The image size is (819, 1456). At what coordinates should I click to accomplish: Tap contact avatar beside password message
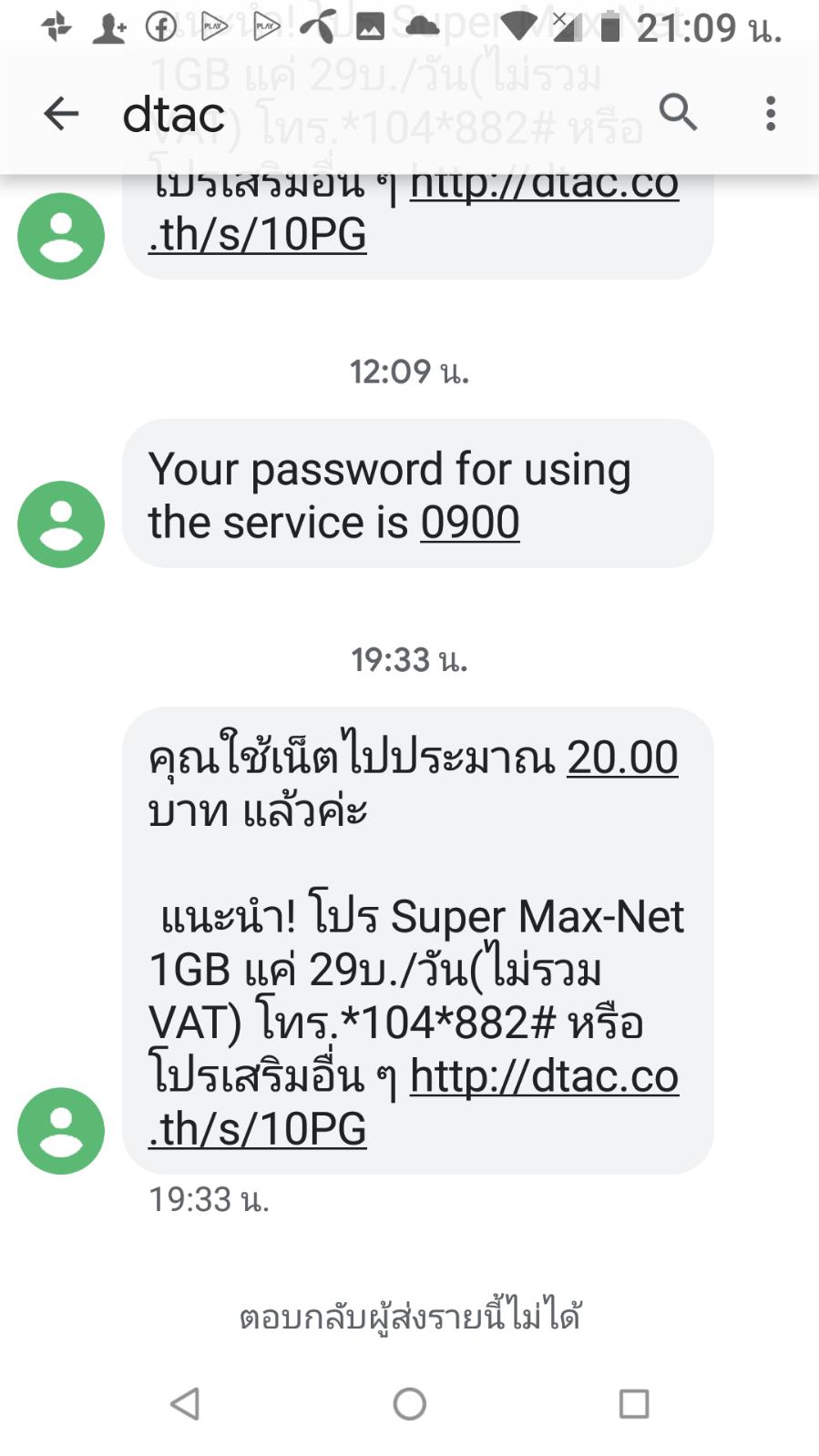pos(61,524)
